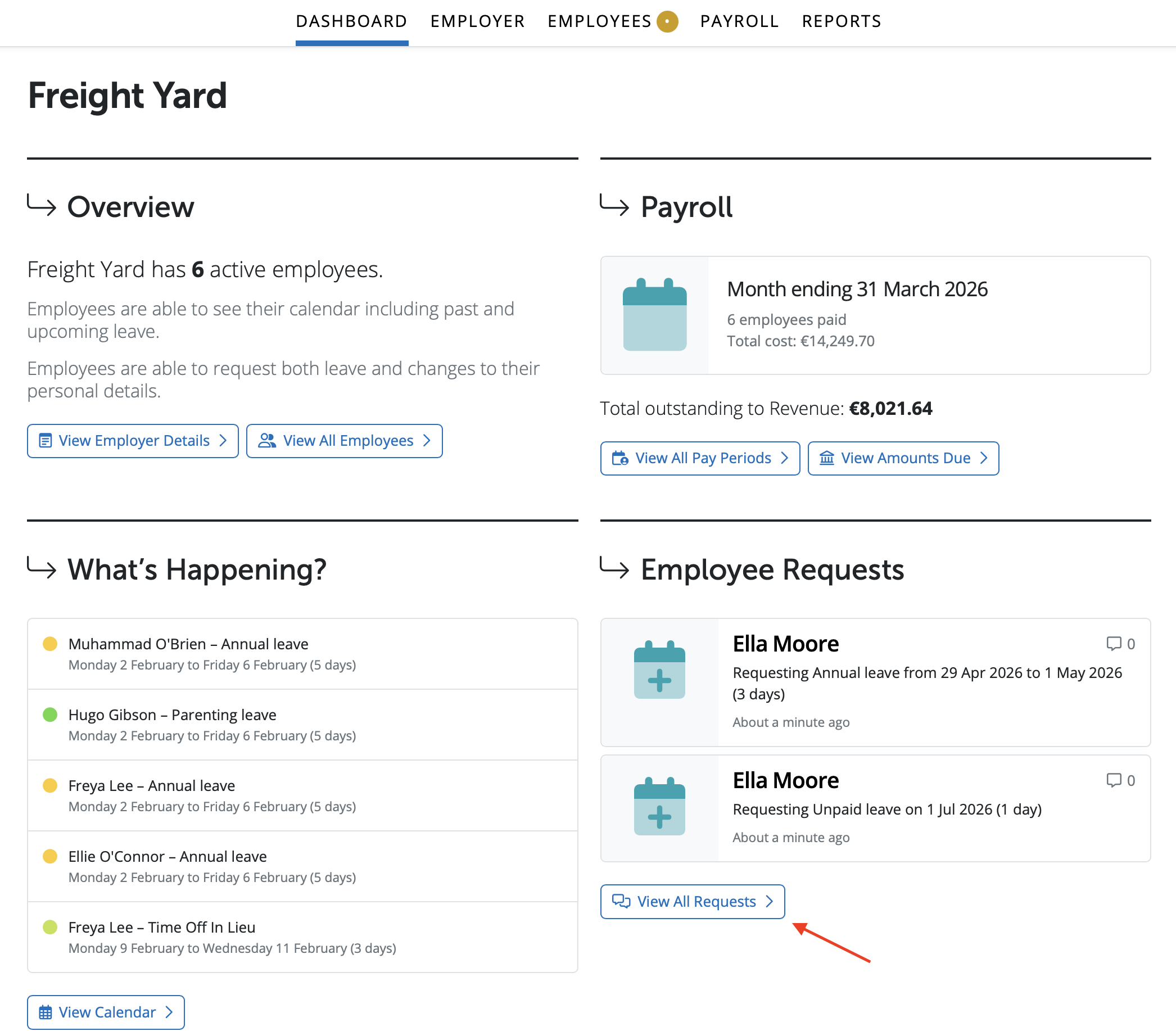Click comment icon on Annual leave request
Screen dimensions: 1176x1031
[x=1113, y=643]
